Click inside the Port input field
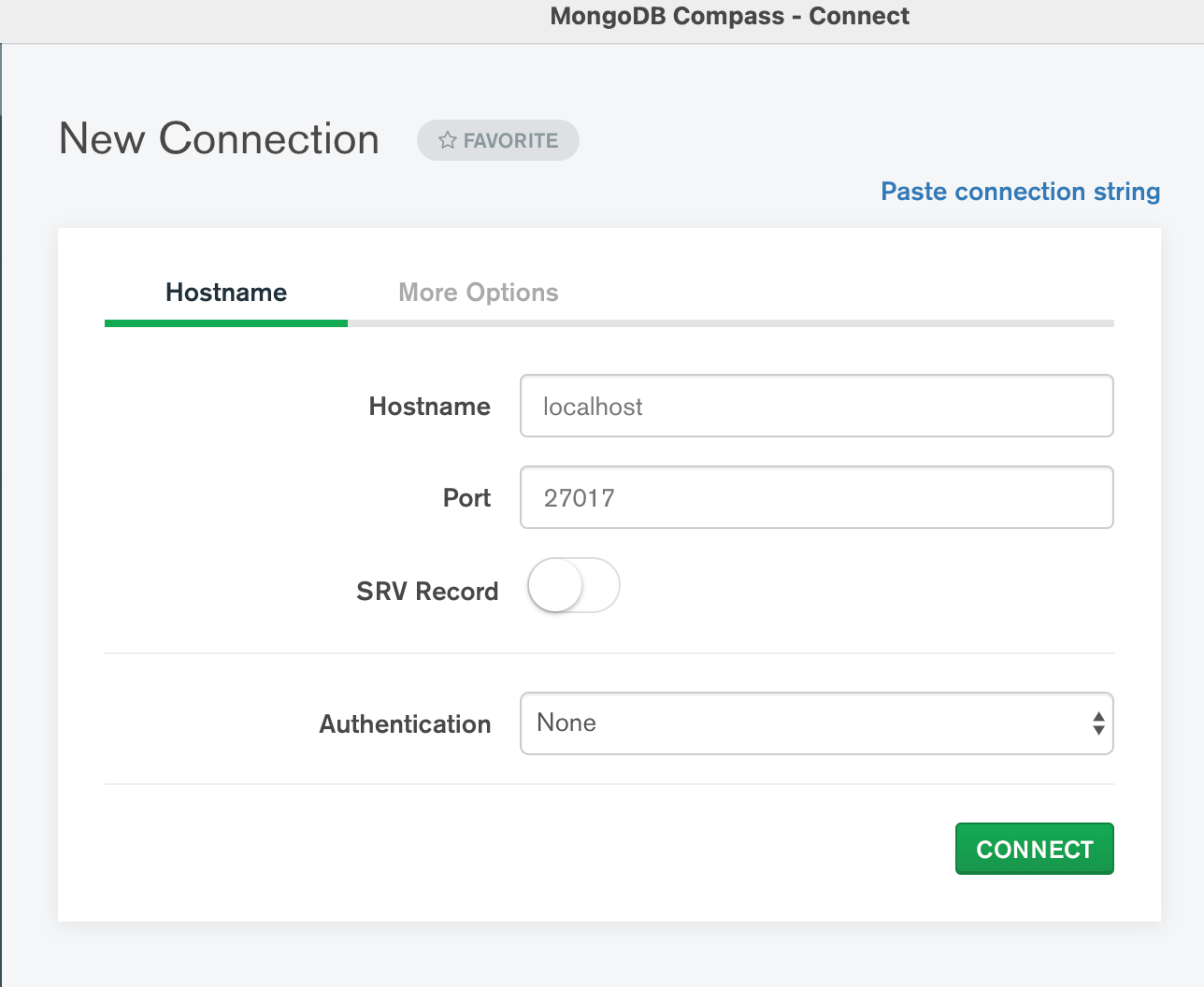Screen dimensions: 1204x987 point(816,497)
